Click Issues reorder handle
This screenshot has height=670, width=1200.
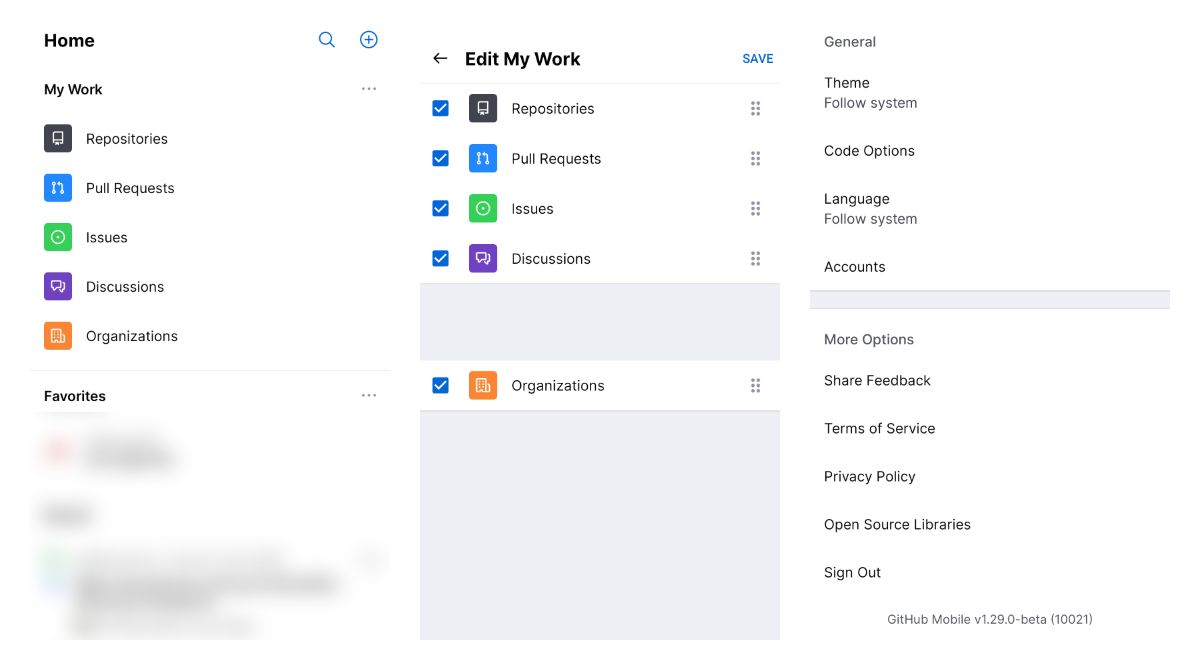click(755, 208)
